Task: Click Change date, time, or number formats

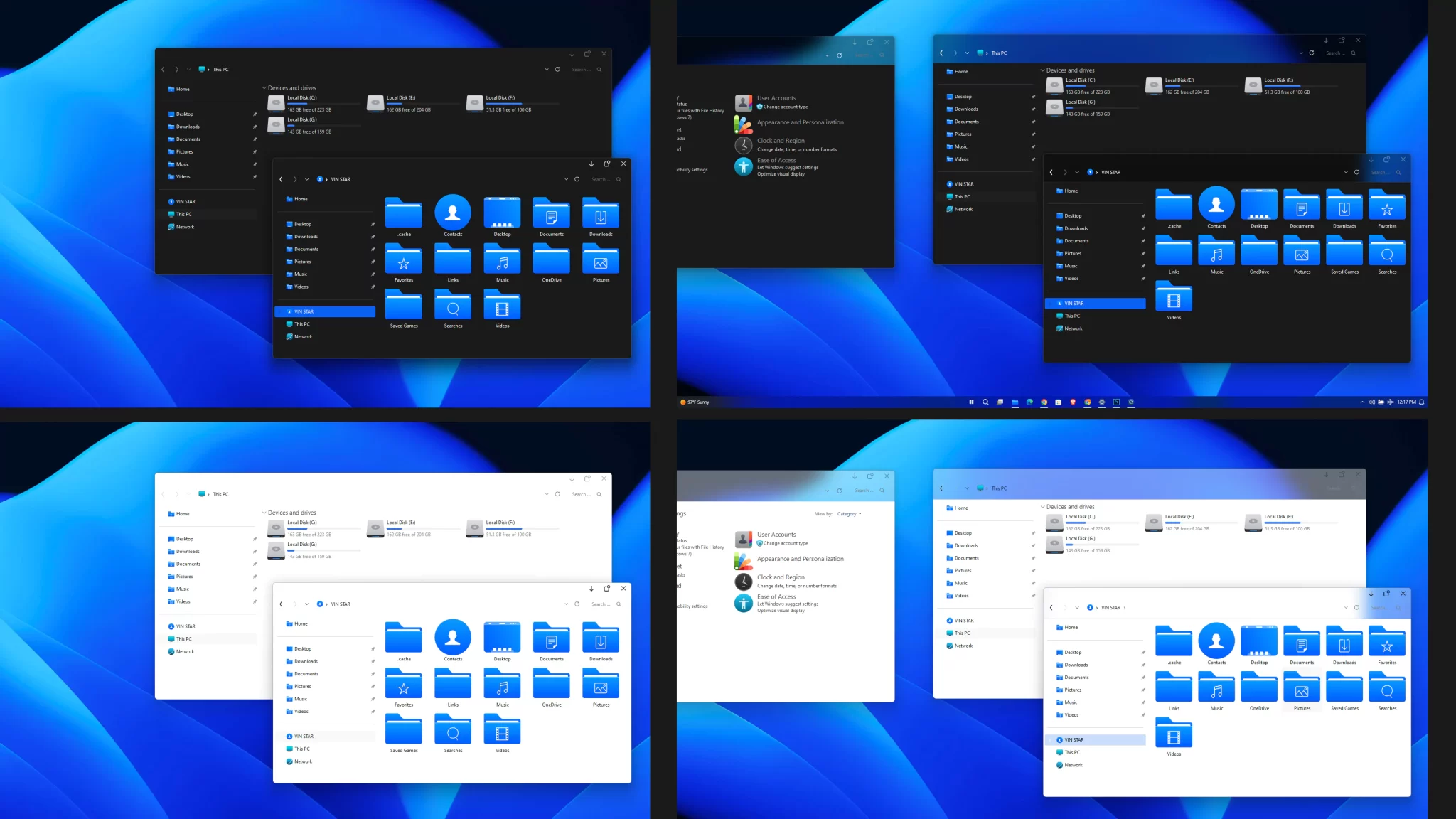Action: coord(797,149)
